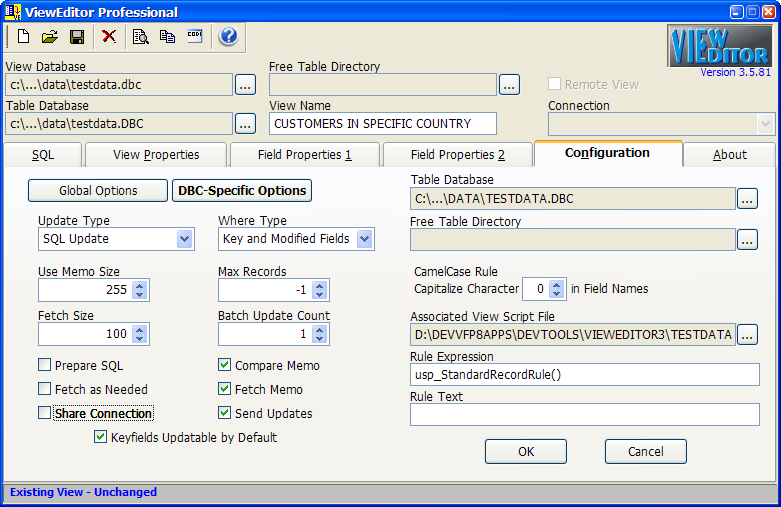Increase the Fetch Size spinner value
781x507 pixels.
[140, 329]
